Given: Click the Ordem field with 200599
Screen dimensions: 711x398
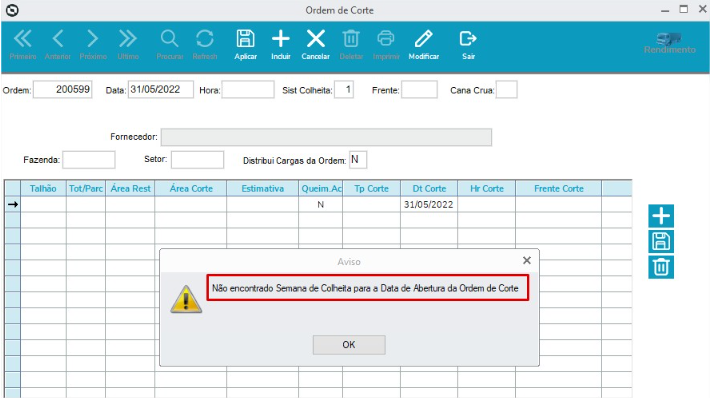Looking at the screenshot, I should tap(63, 89).
